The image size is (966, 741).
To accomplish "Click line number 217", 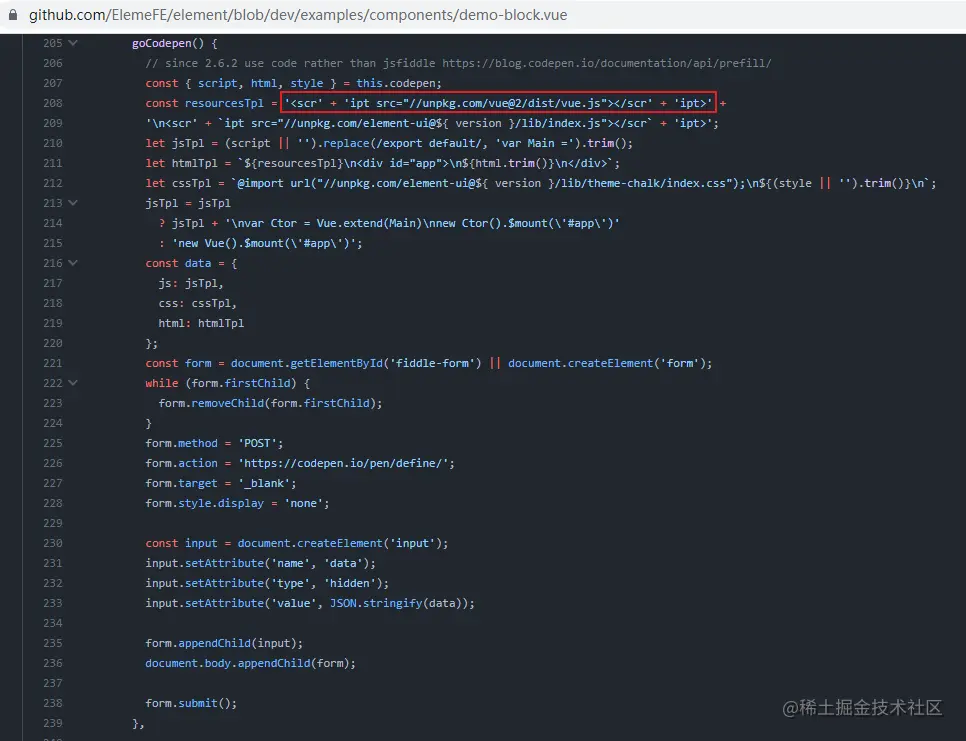I will click(x=53, y=283).
